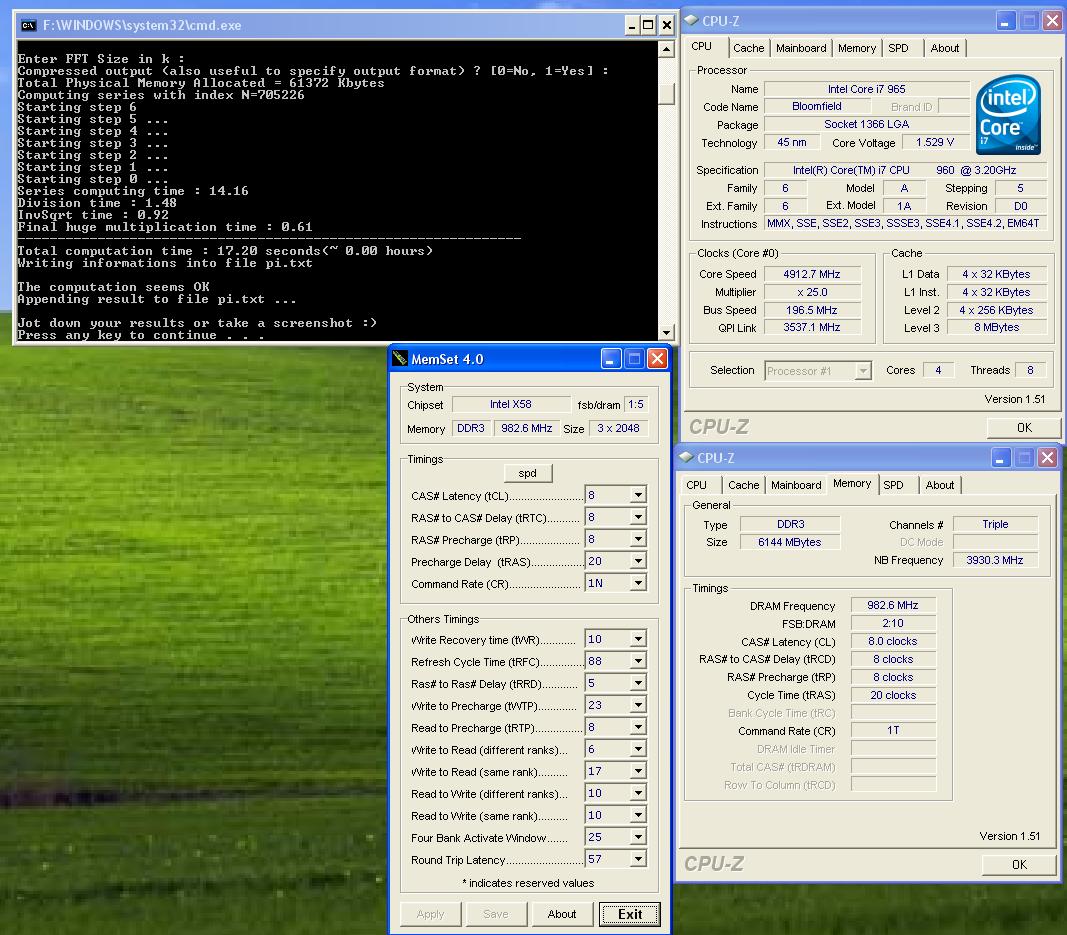Maximize the cmd.exe window
Screen dimensions: 1067x935
point(649,26)
